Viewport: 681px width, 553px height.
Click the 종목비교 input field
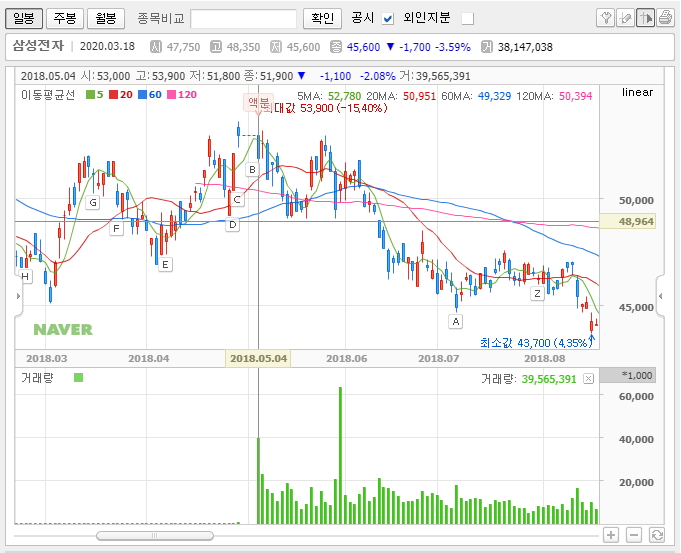point(243,19)
